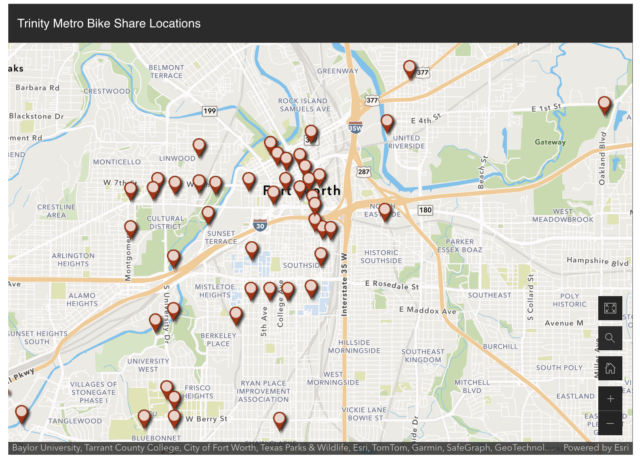Click the pin left of Tanglewood
640x466 pixels.
point(21,414)
